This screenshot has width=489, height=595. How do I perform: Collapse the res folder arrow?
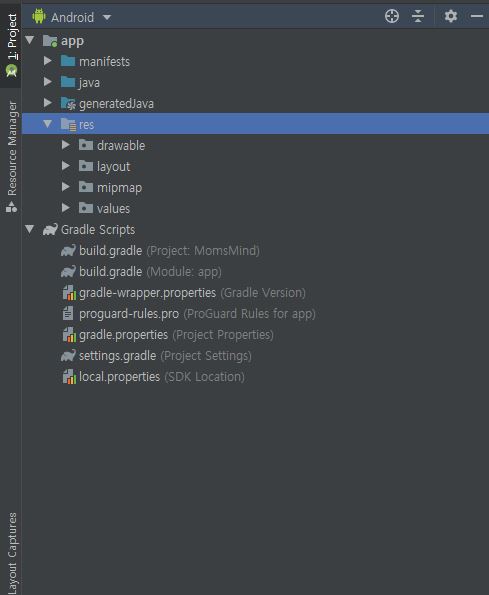[x=48, y=124]
